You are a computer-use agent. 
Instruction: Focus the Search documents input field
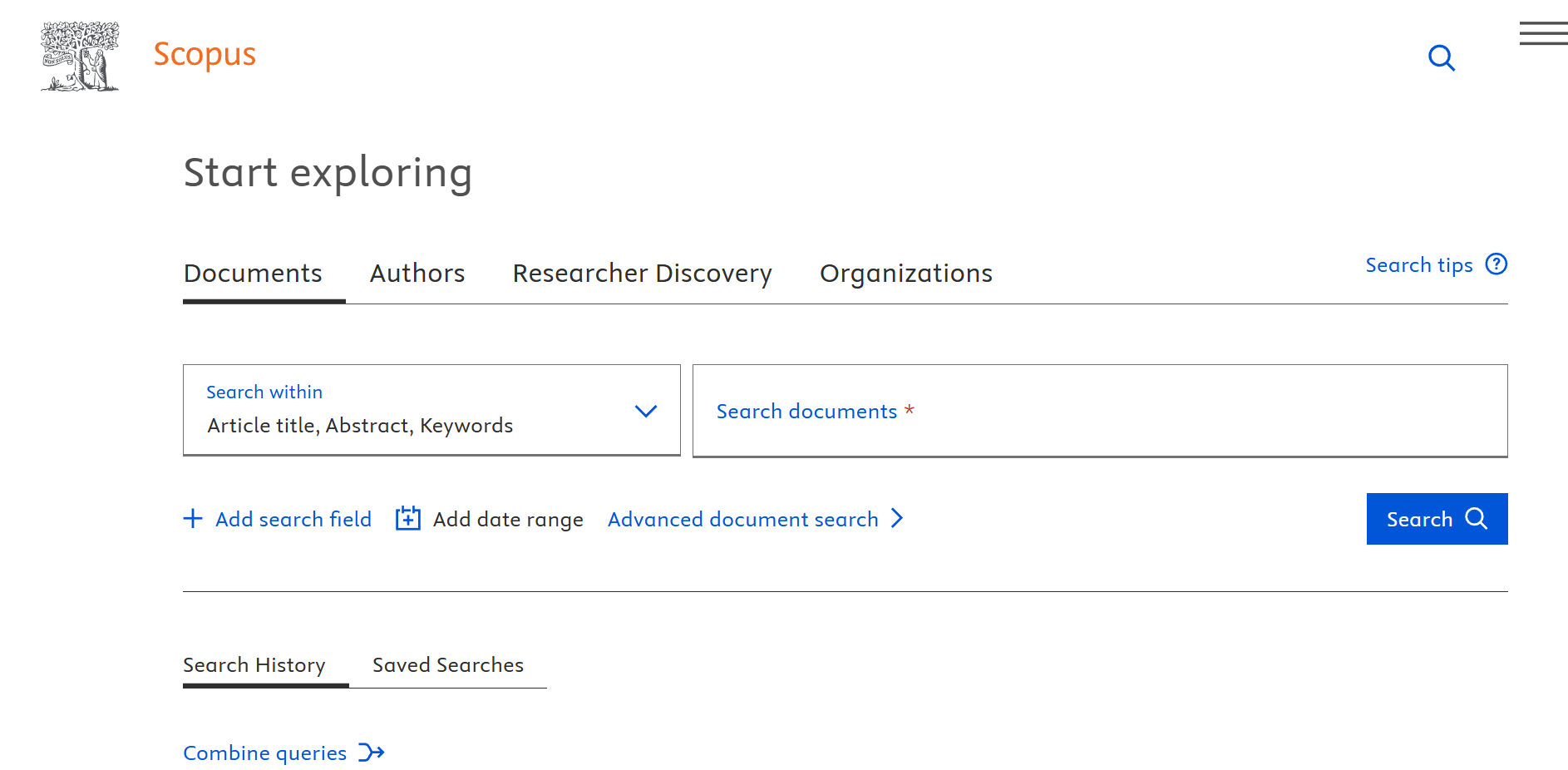tap(1099, 411)
